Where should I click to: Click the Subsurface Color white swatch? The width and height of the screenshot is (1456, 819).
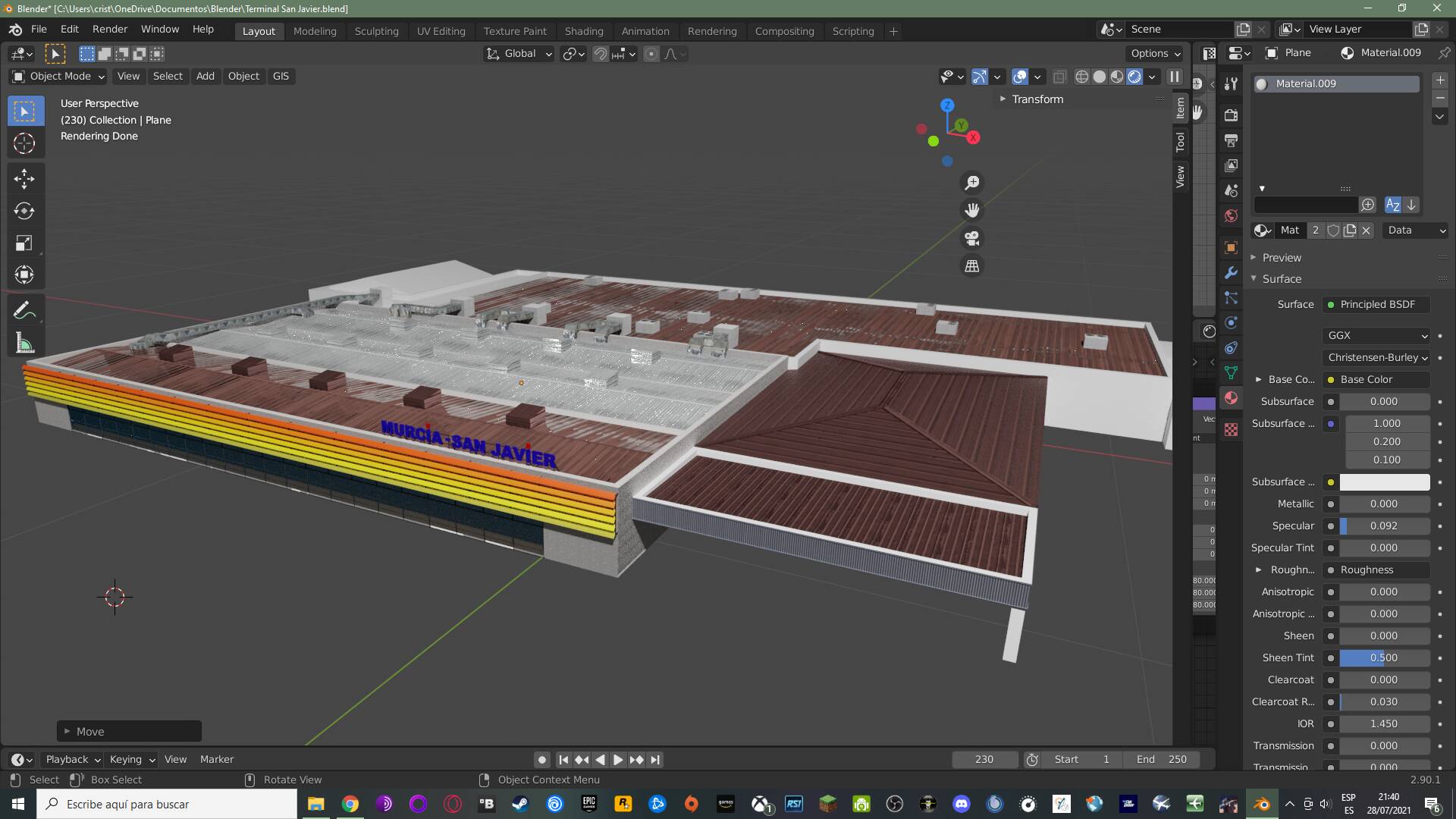click(x=1384, y=482)
